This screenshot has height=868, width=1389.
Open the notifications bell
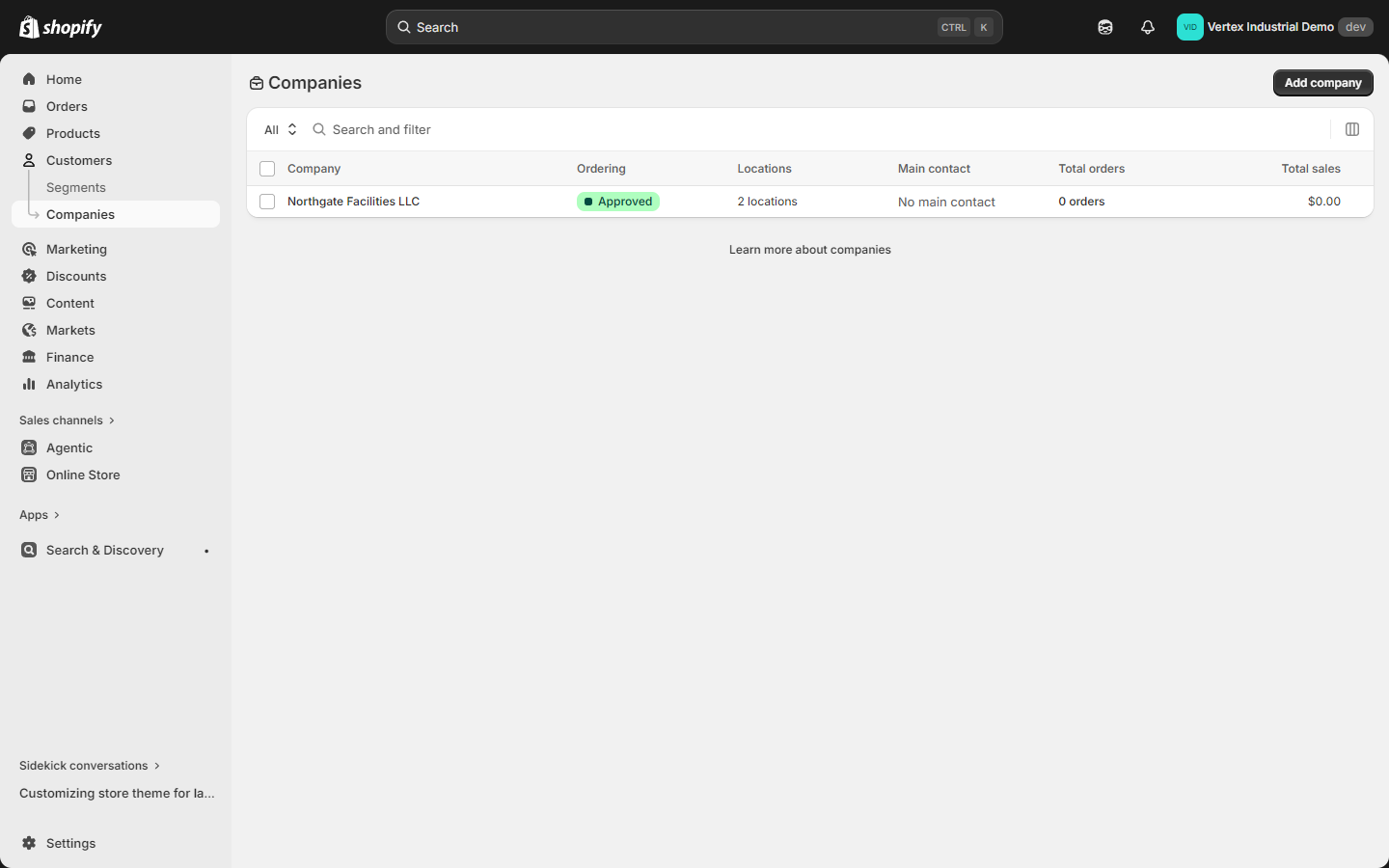(x=1148, y=27)
